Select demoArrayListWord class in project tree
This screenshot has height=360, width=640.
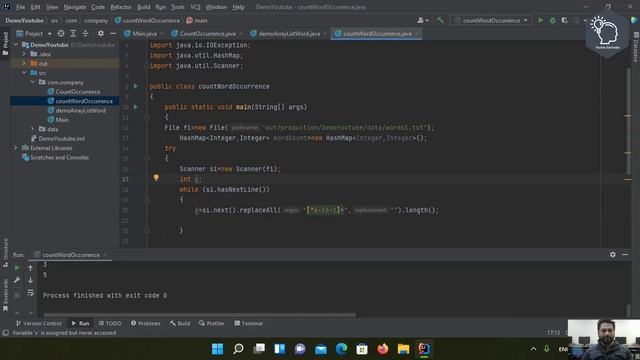(x=80, y=110)
